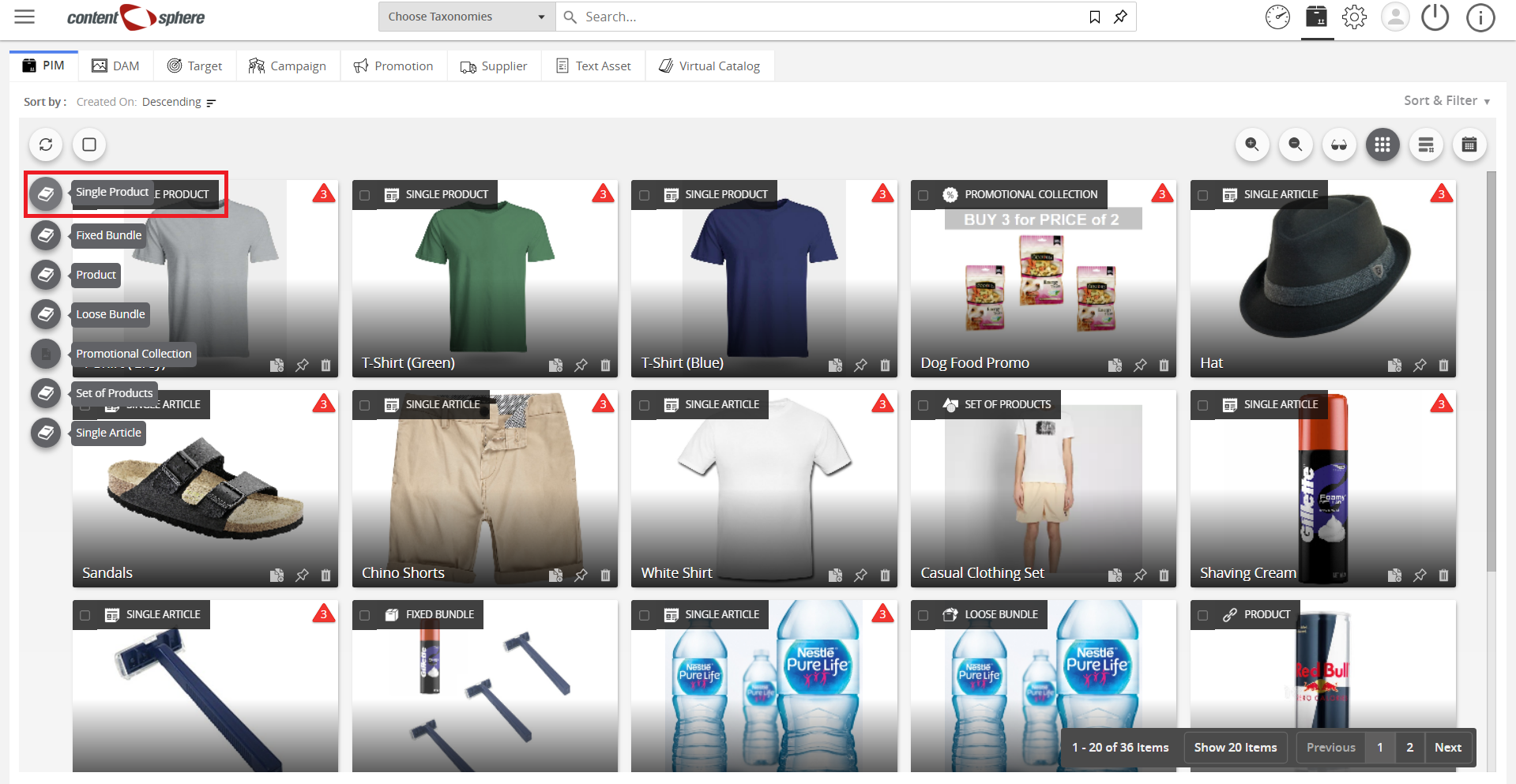Open the dashboard gauge icon
1516x784 pixels.
(1277, 17)
